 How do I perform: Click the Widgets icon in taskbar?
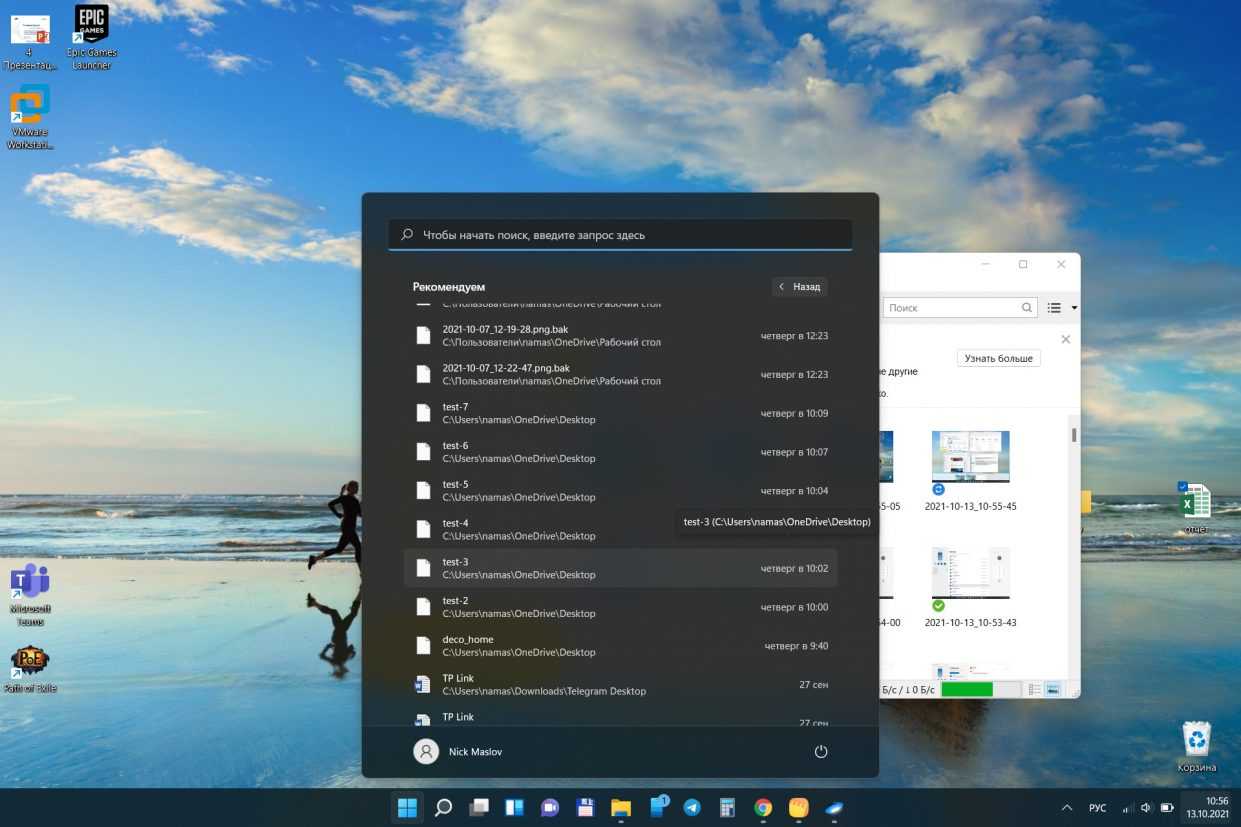click(514, 807)
